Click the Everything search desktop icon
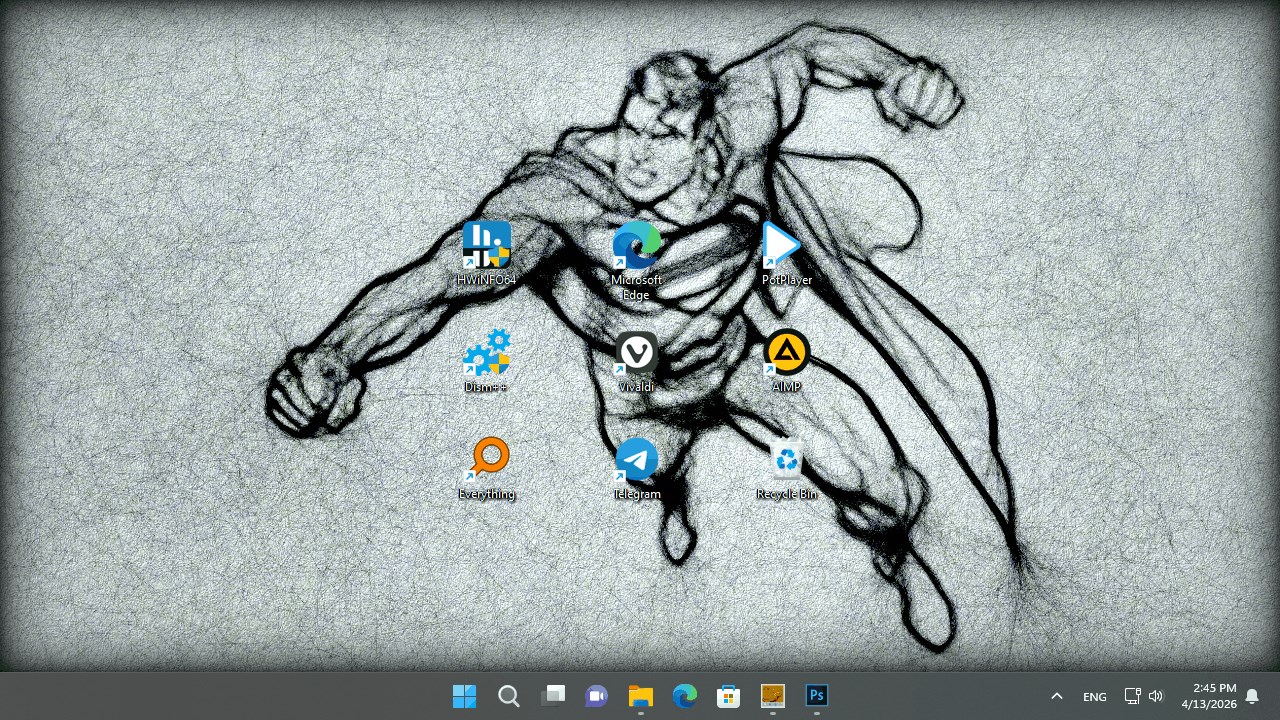Screen dimensions: 1280x720 pyautogui.click(x=487, y=460)
